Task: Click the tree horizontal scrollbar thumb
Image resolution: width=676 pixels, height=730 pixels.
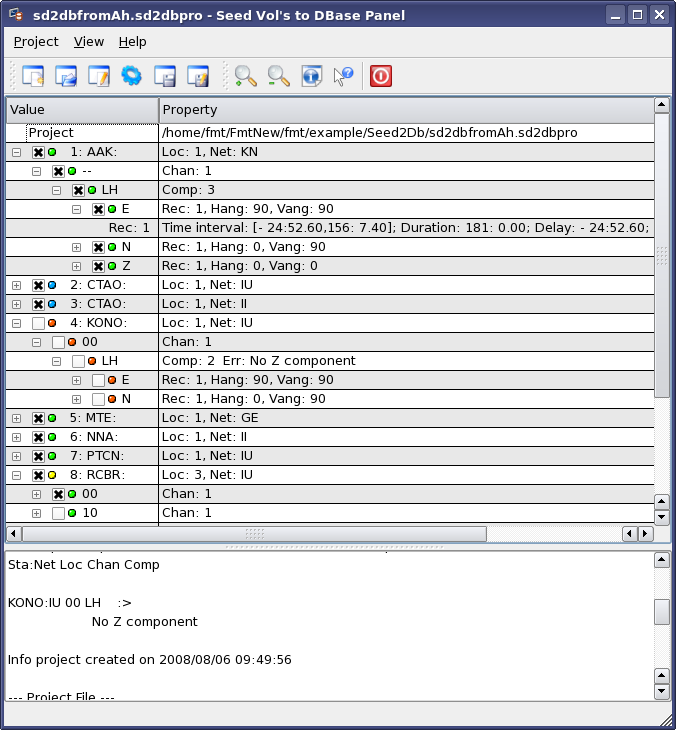Action: (254, 534)
